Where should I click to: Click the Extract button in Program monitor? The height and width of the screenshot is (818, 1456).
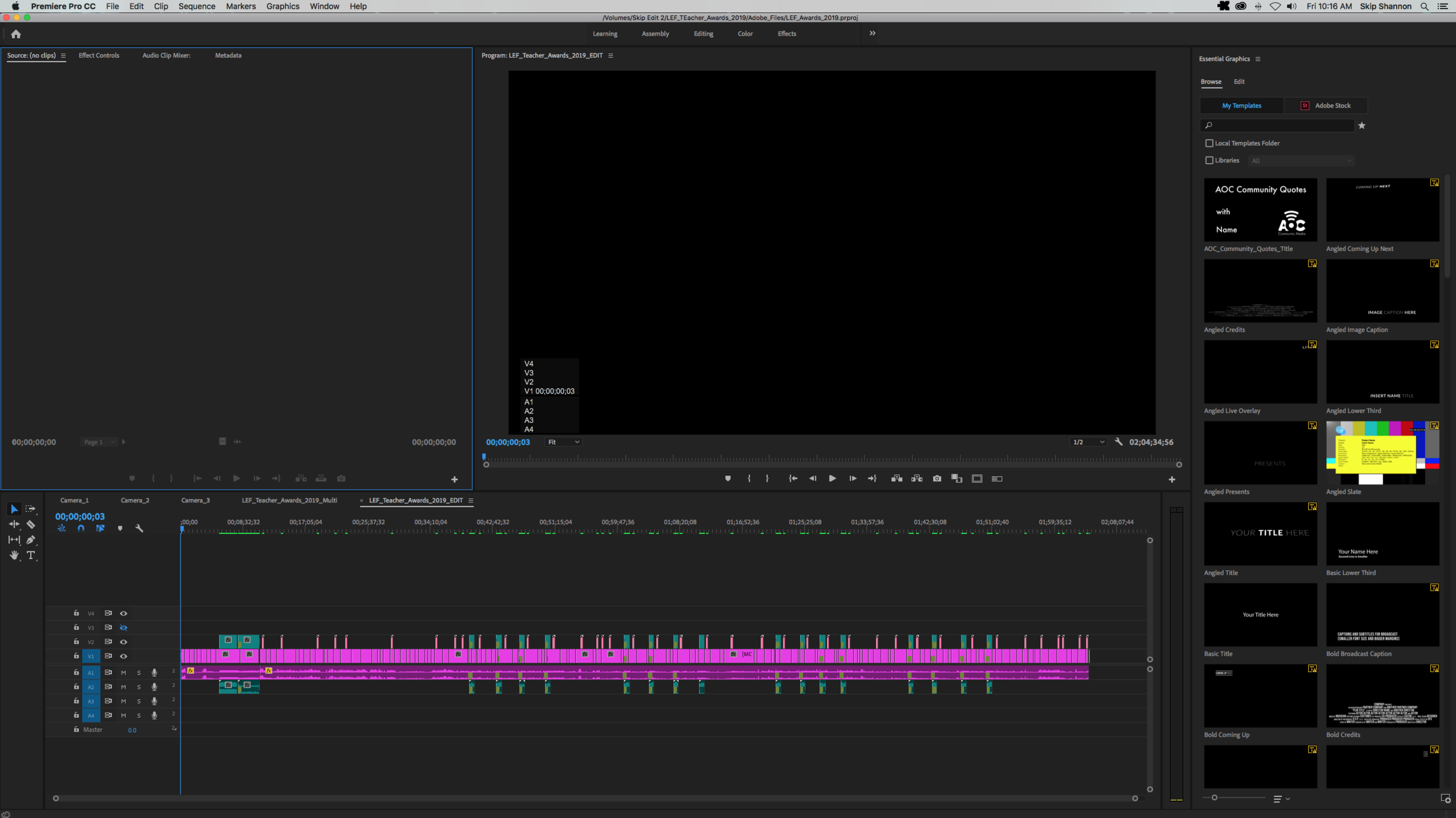pyautogui.click(x=917, y=479)
